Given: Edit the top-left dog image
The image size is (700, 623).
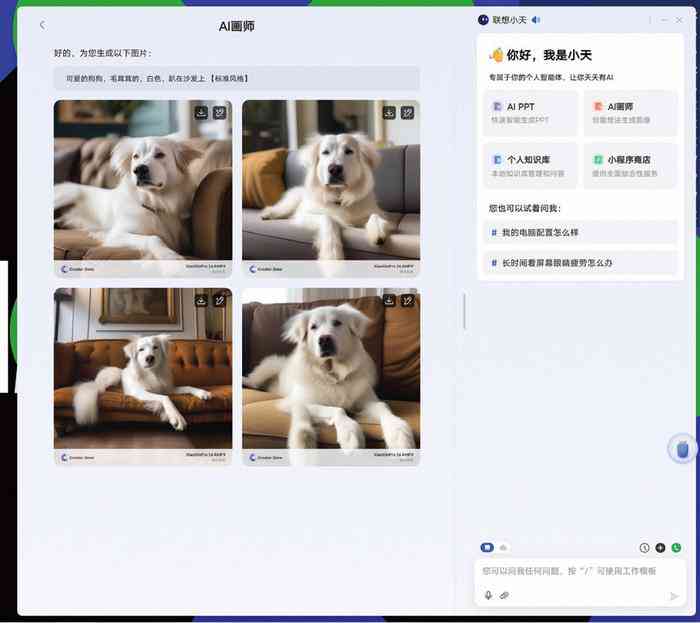Looking at the screenshot, I should 220,112.
